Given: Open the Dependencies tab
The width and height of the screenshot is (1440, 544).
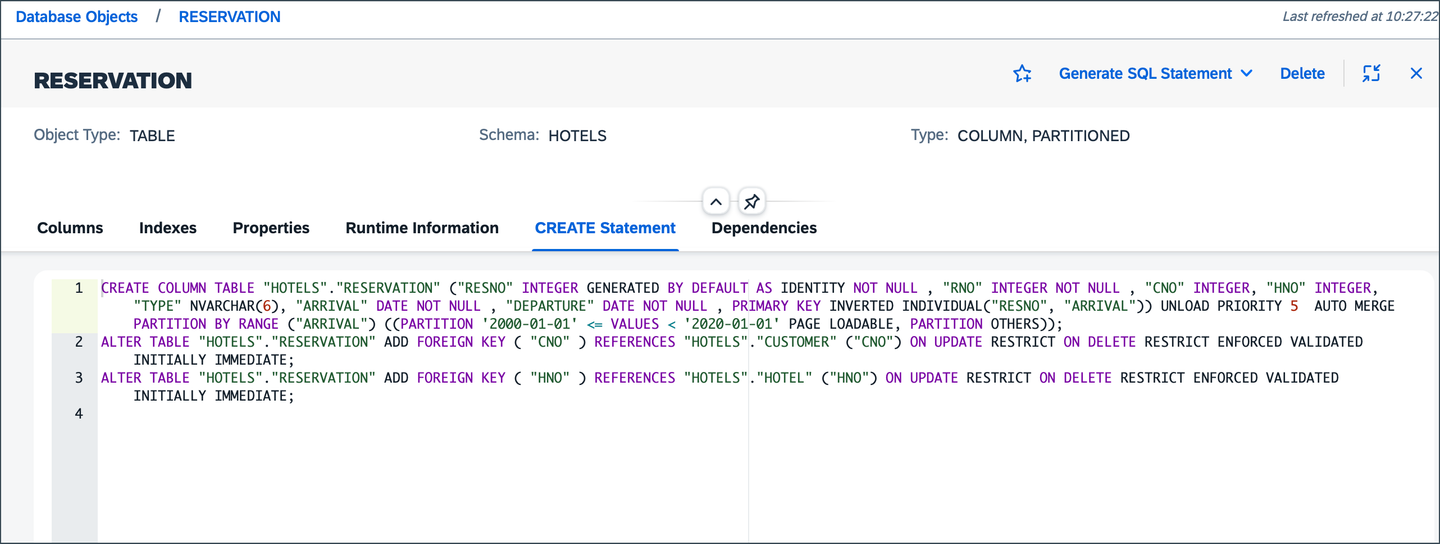Looking at the screenshot, I should coord(764,228).
